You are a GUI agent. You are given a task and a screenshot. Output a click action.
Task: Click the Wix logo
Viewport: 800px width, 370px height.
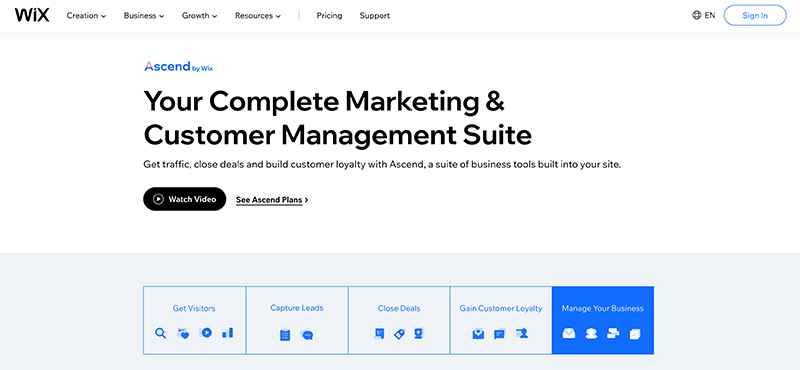click(32, 15)
